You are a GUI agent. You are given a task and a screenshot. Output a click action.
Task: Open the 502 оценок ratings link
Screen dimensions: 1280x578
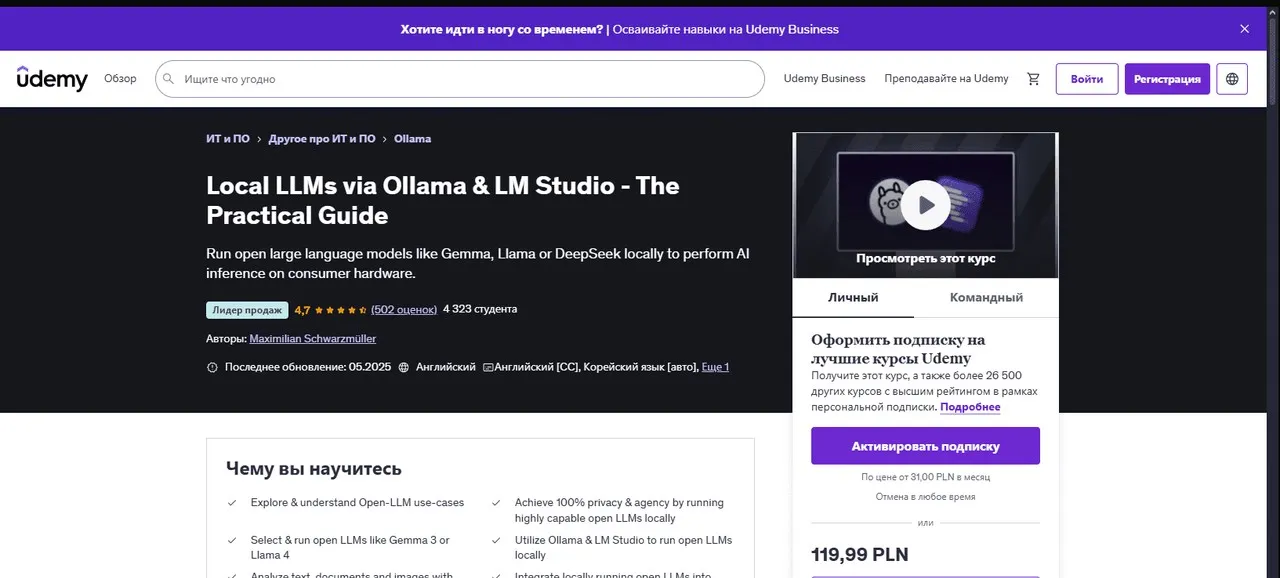[404, 310]
